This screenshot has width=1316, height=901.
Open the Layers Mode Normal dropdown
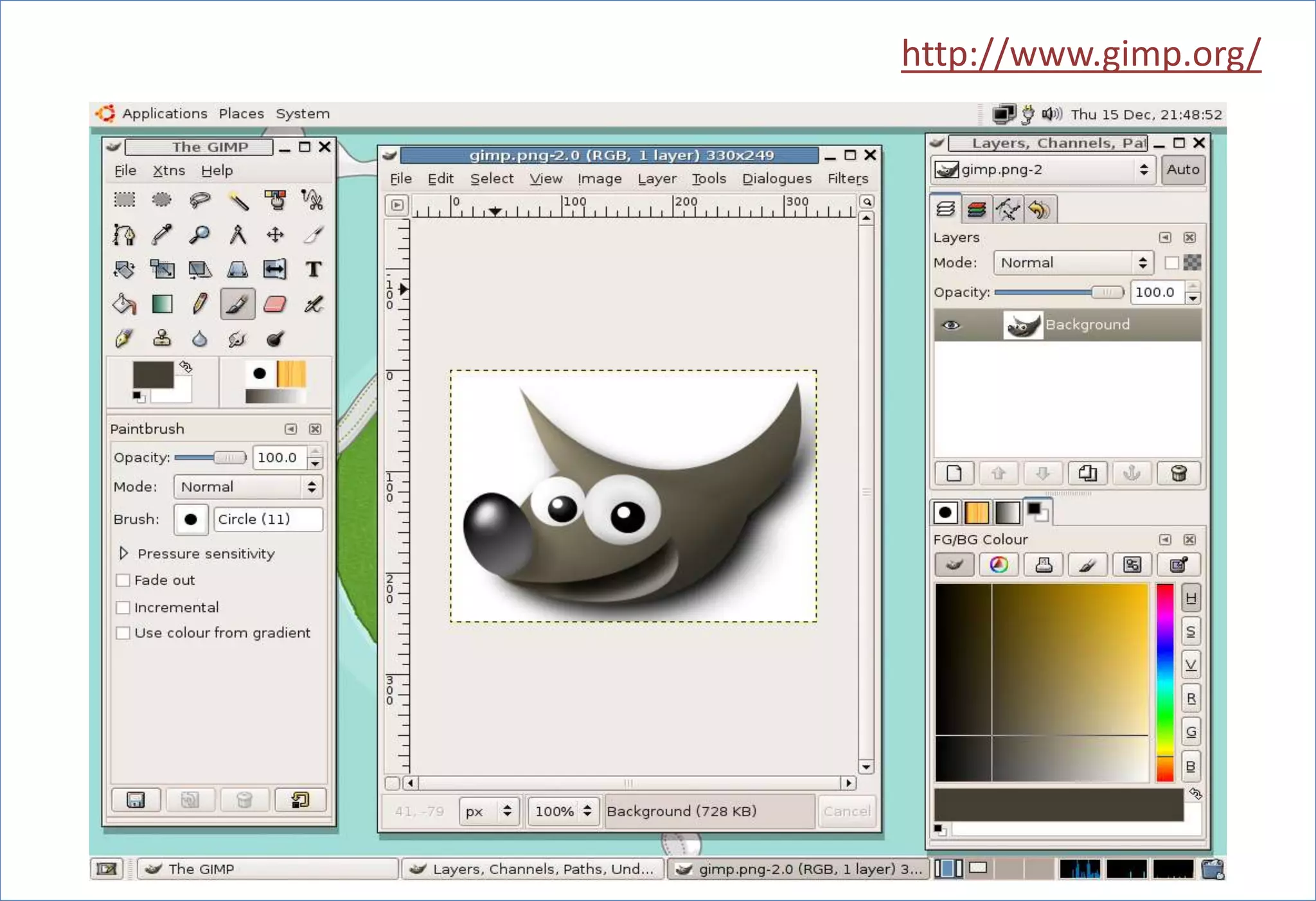click(1073, 263)
